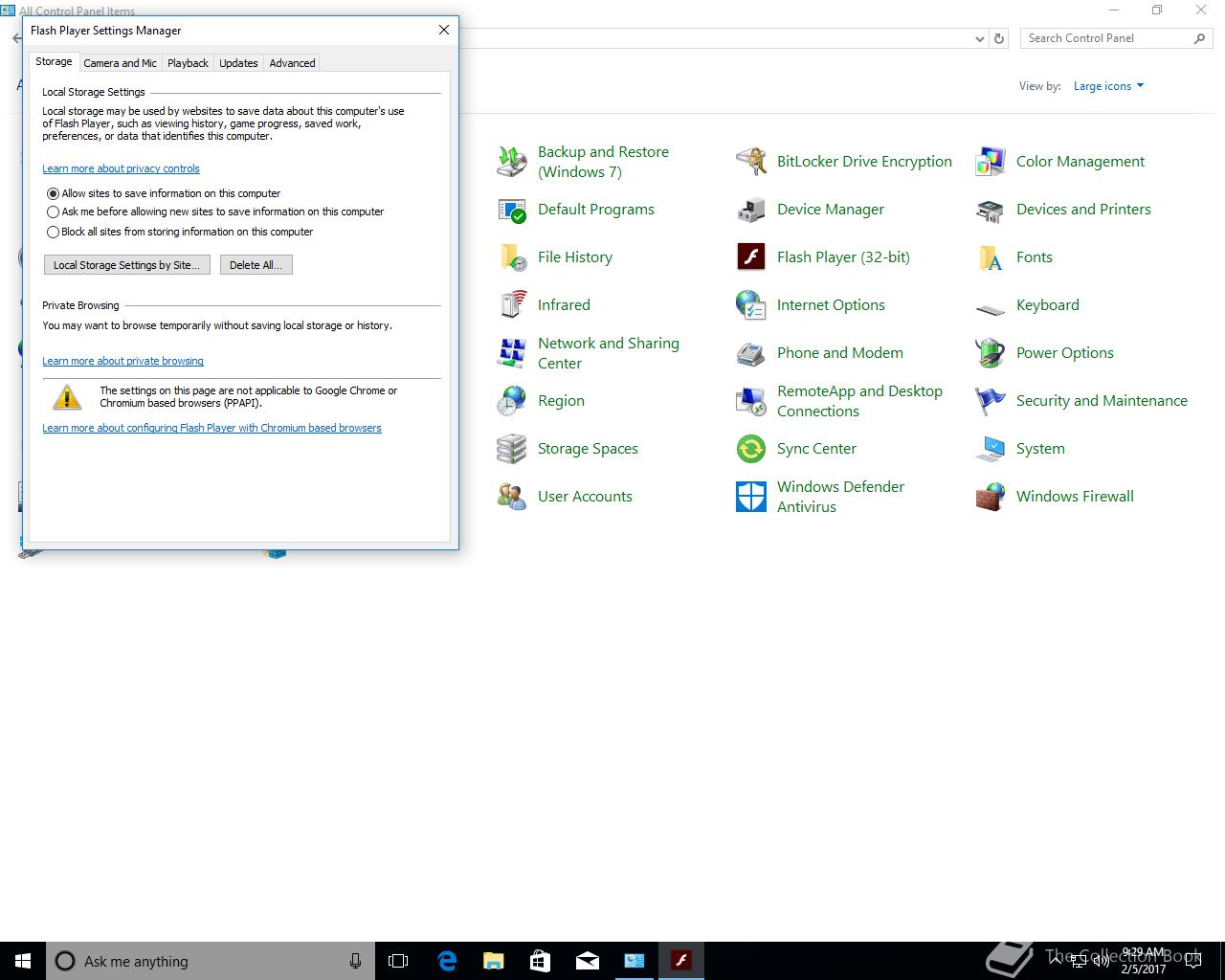Open the Internet Options icon

pyautogui.click(x=751, y=305)
